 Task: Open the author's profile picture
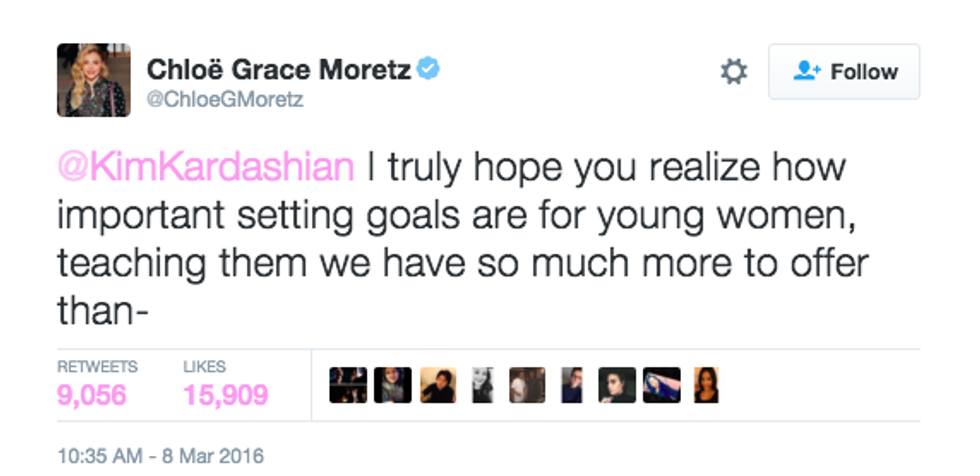[92, 79]
